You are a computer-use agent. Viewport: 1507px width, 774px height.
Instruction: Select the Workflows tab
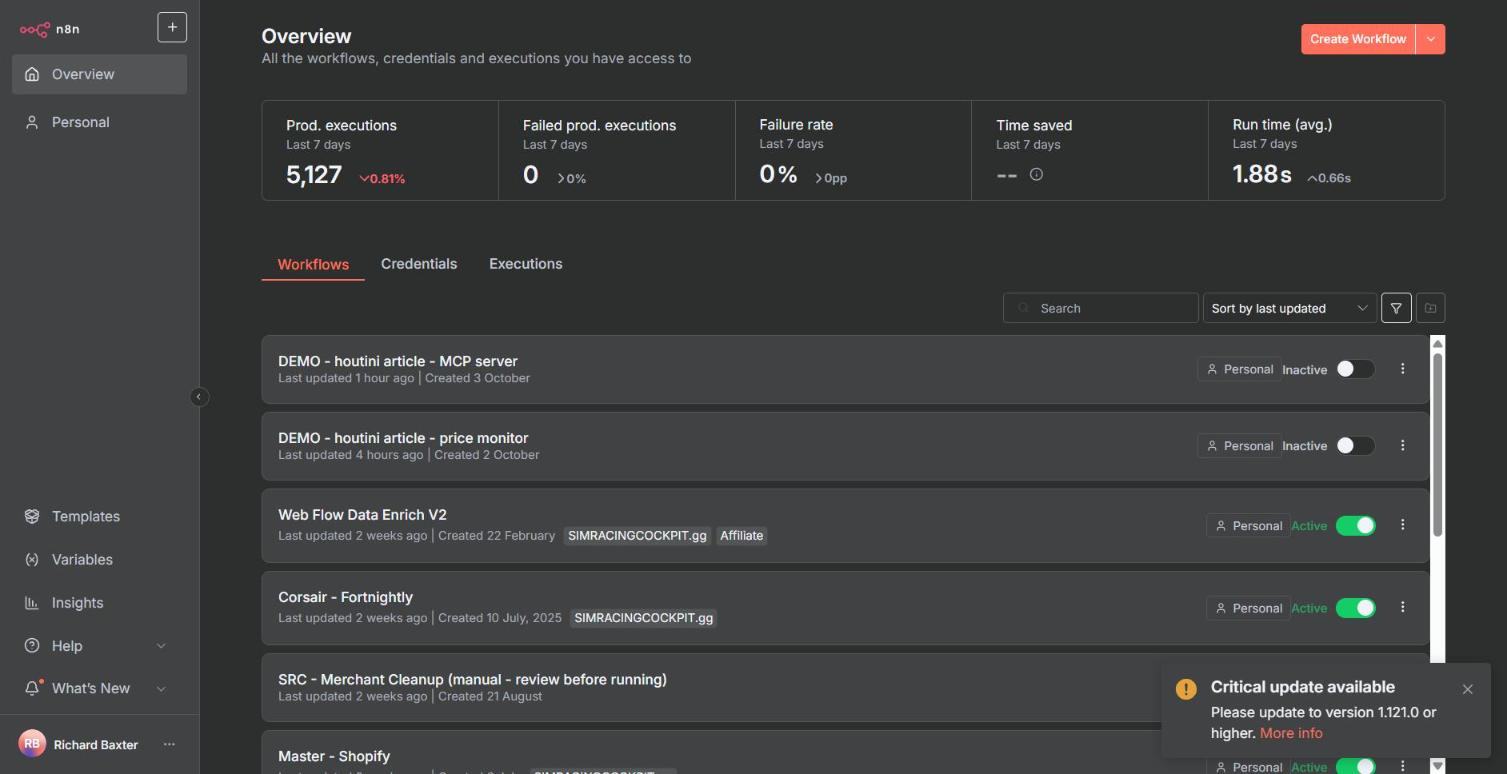pos(313,265)
